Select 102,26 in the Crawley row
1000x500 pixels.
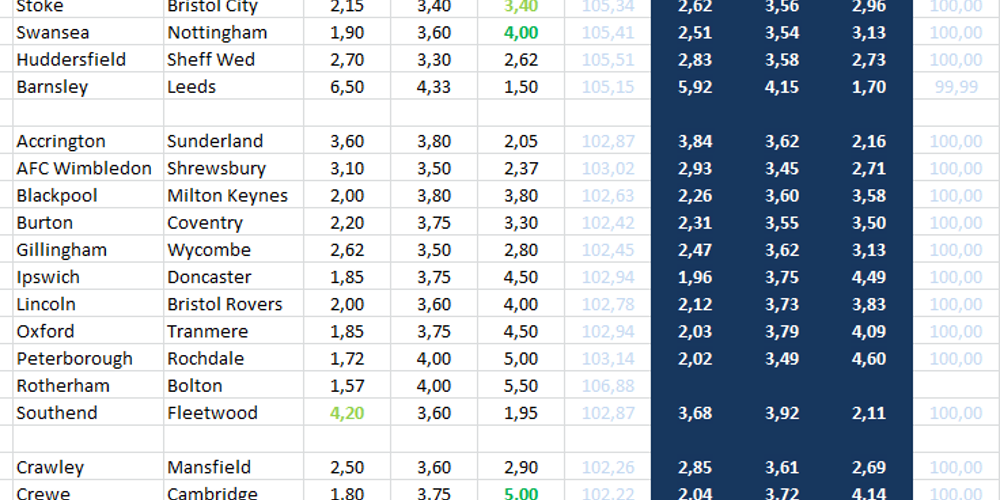[608, 467]
